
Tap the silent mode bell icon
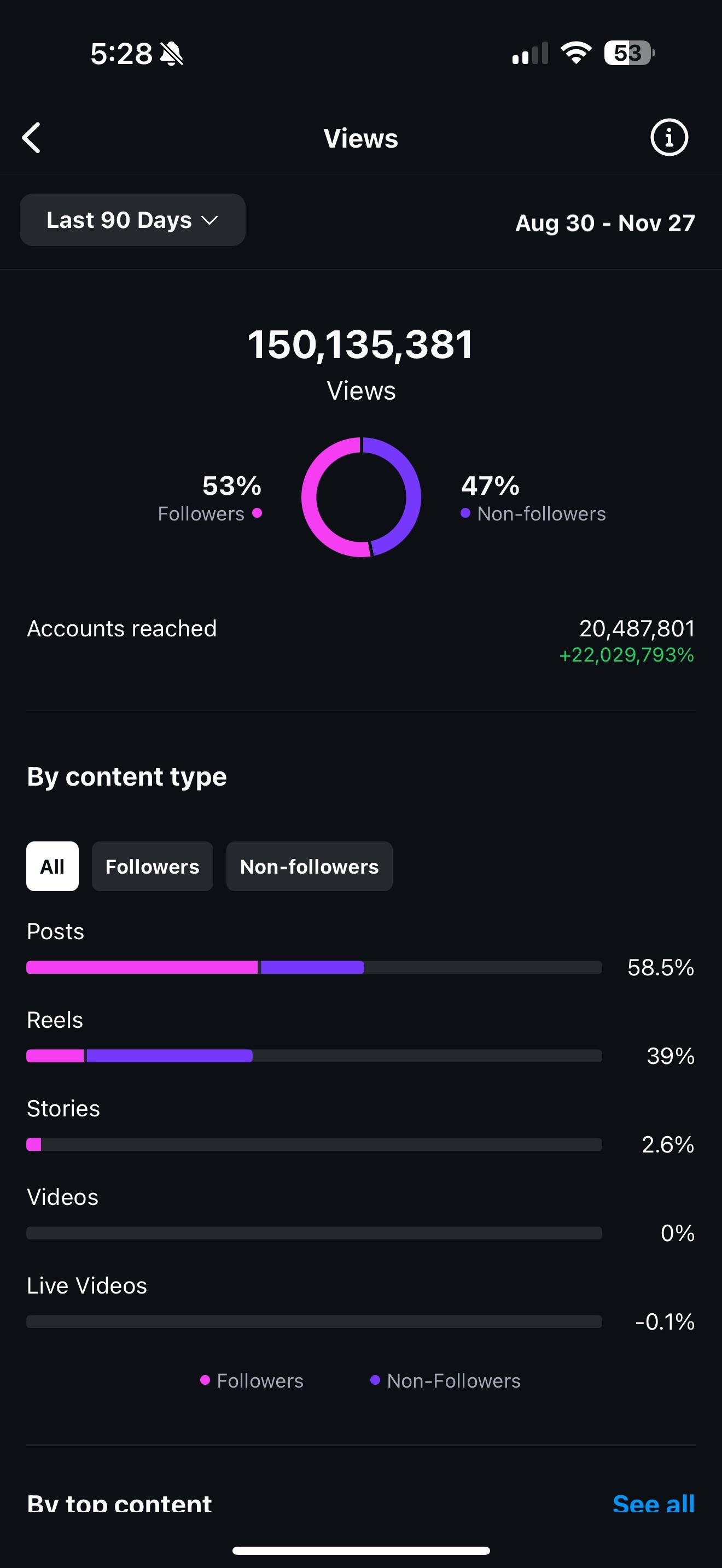(172, 54)
